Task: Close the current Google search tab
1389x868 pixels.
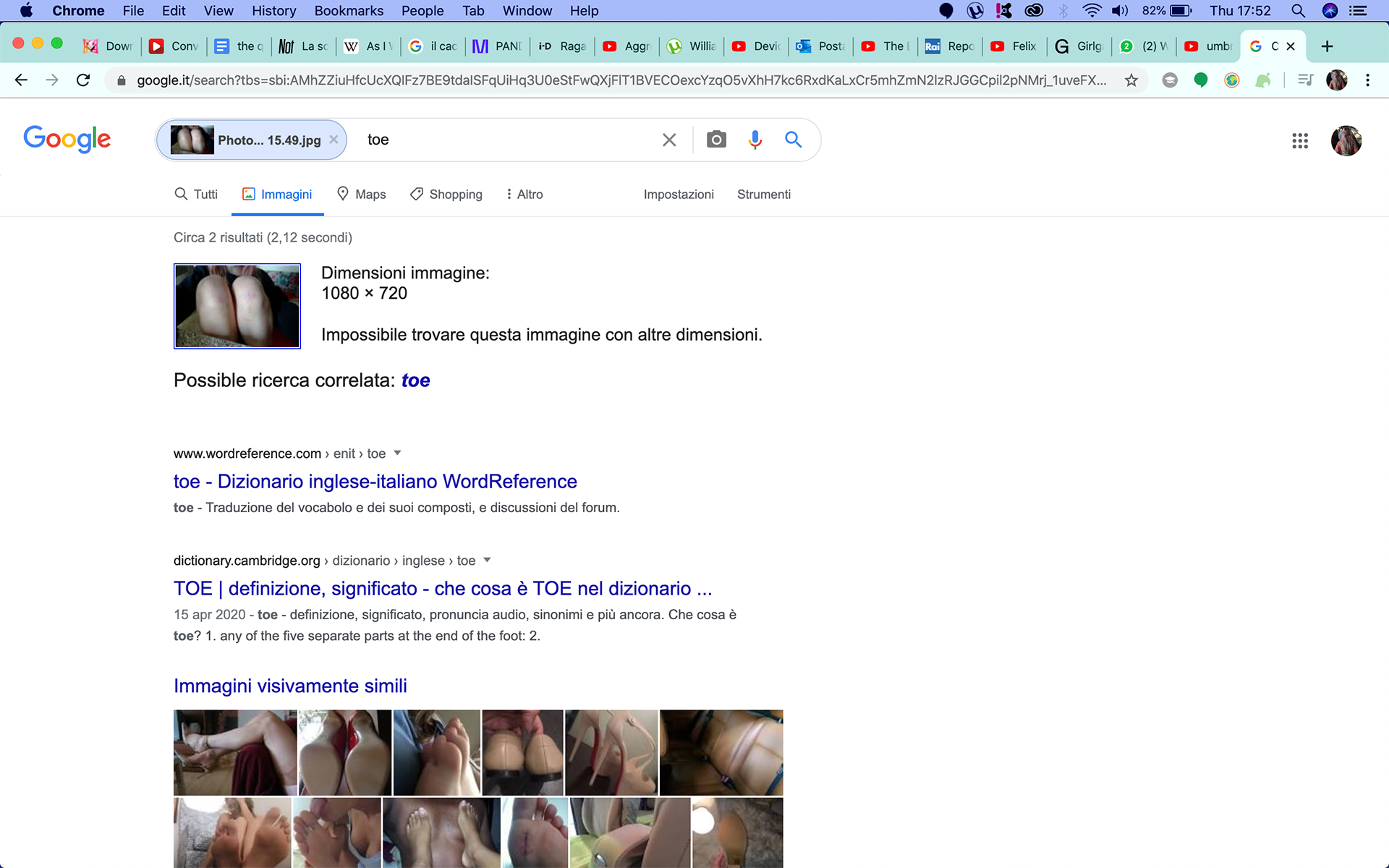Action: 1291,46
